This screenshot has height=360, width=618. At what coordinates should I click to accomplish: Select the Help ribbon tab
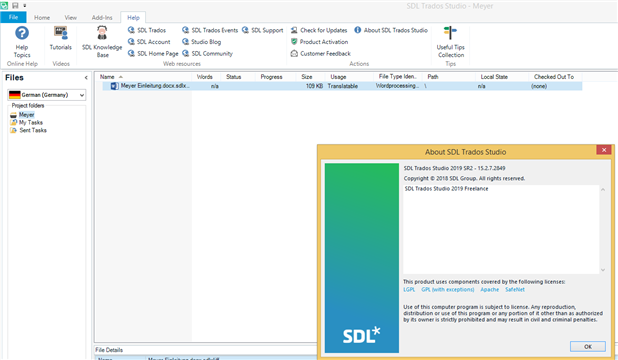tap(133, 18)
